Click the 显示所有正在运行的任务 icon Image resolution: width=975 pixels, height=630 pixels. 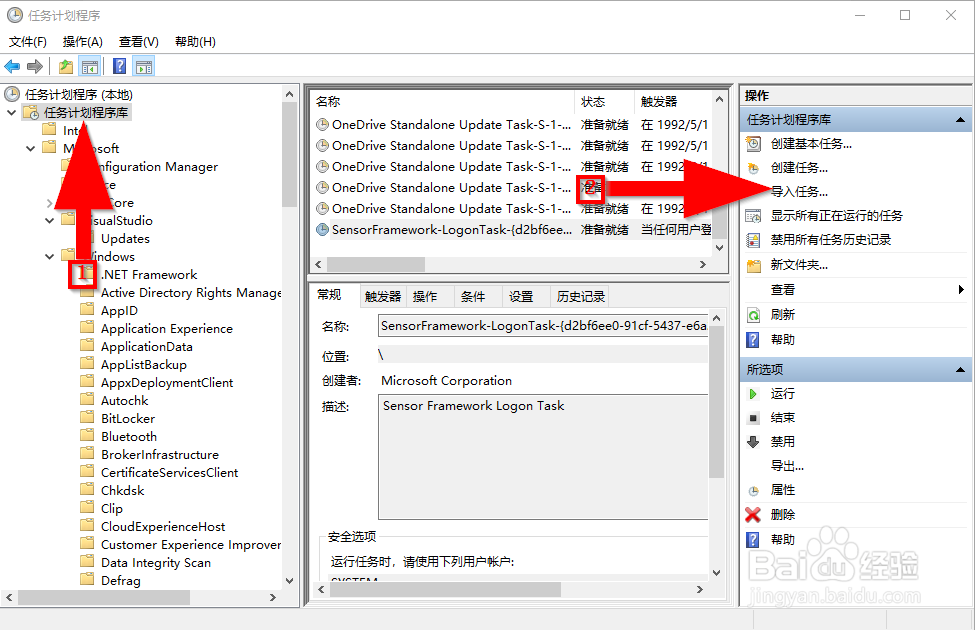(x=753, y=216)
